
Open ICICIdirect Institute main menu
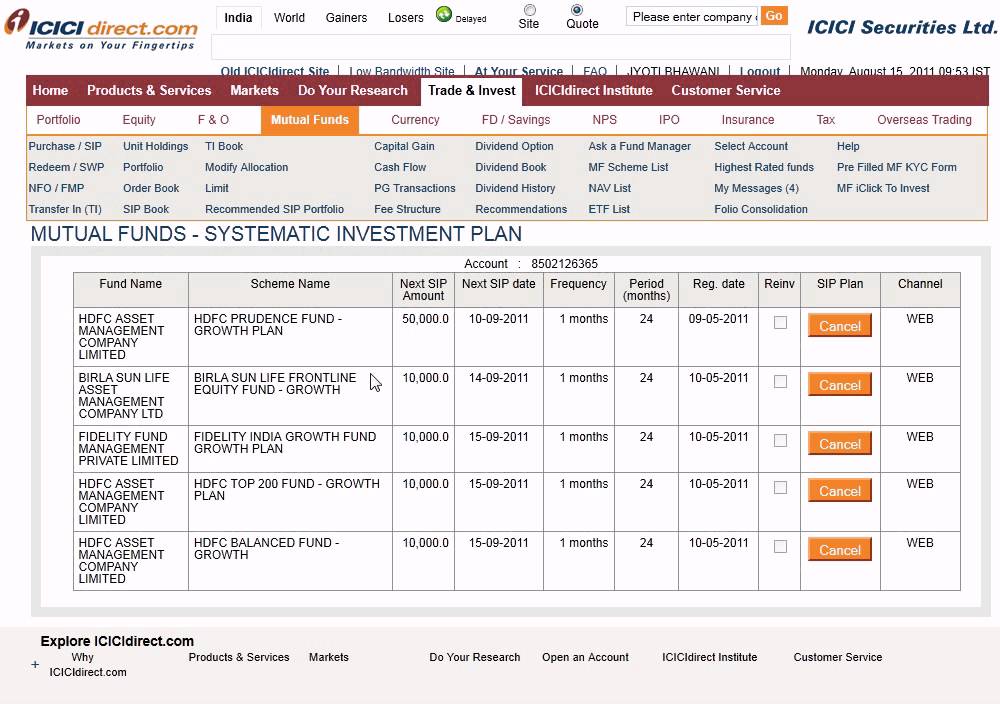point(594,91)
